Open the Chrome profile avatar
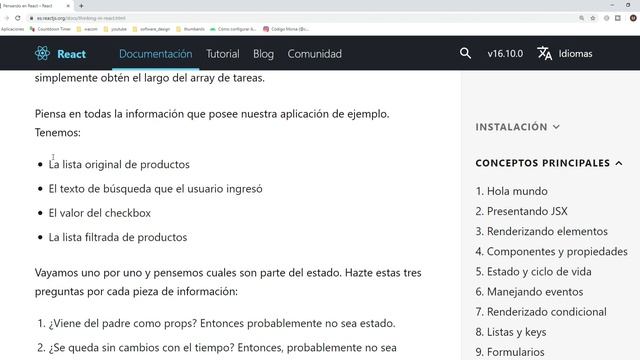Screen dimensions: 640x360 pos(633,18)
